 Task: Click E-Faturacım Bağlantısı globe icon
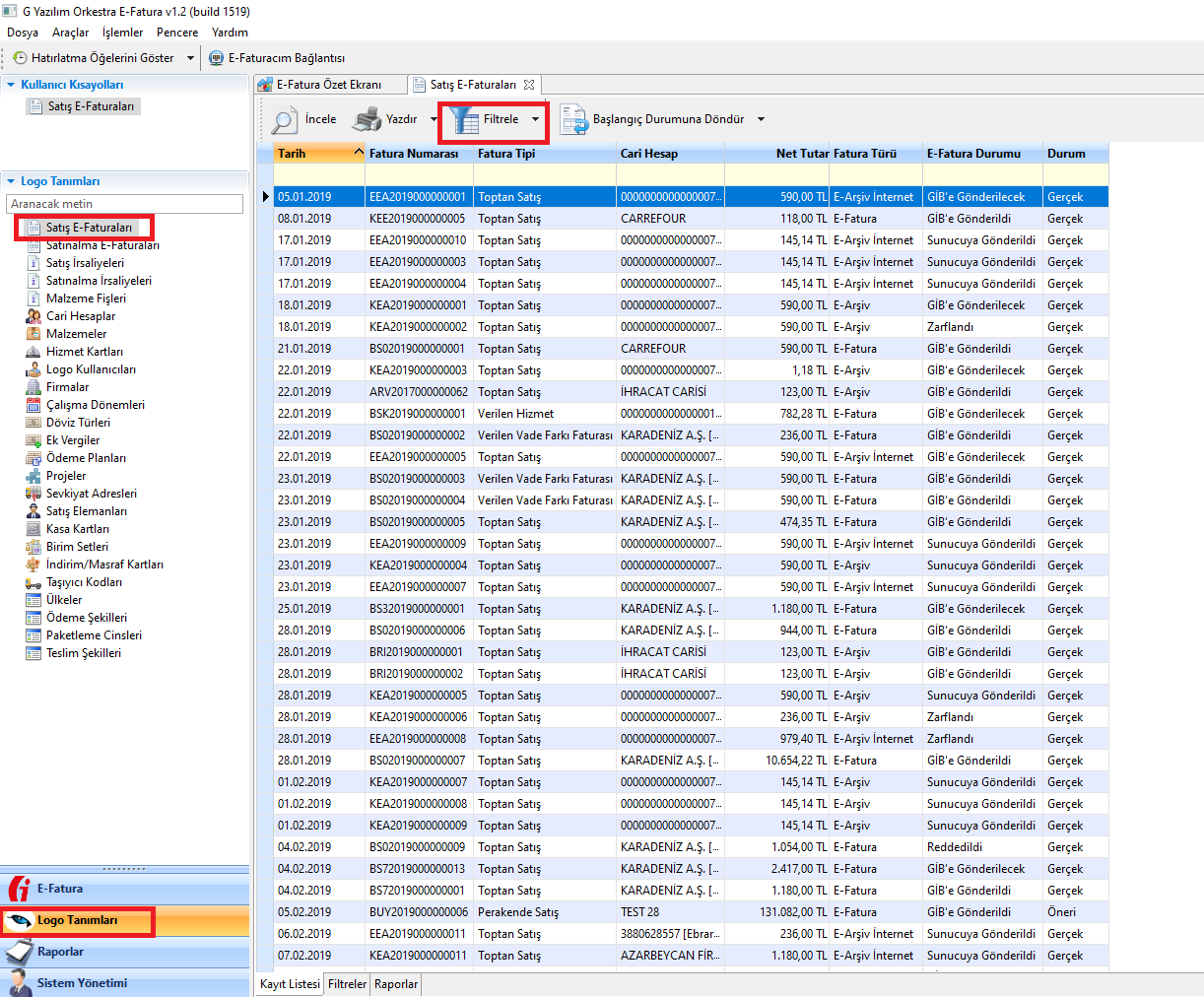point(217,58)
